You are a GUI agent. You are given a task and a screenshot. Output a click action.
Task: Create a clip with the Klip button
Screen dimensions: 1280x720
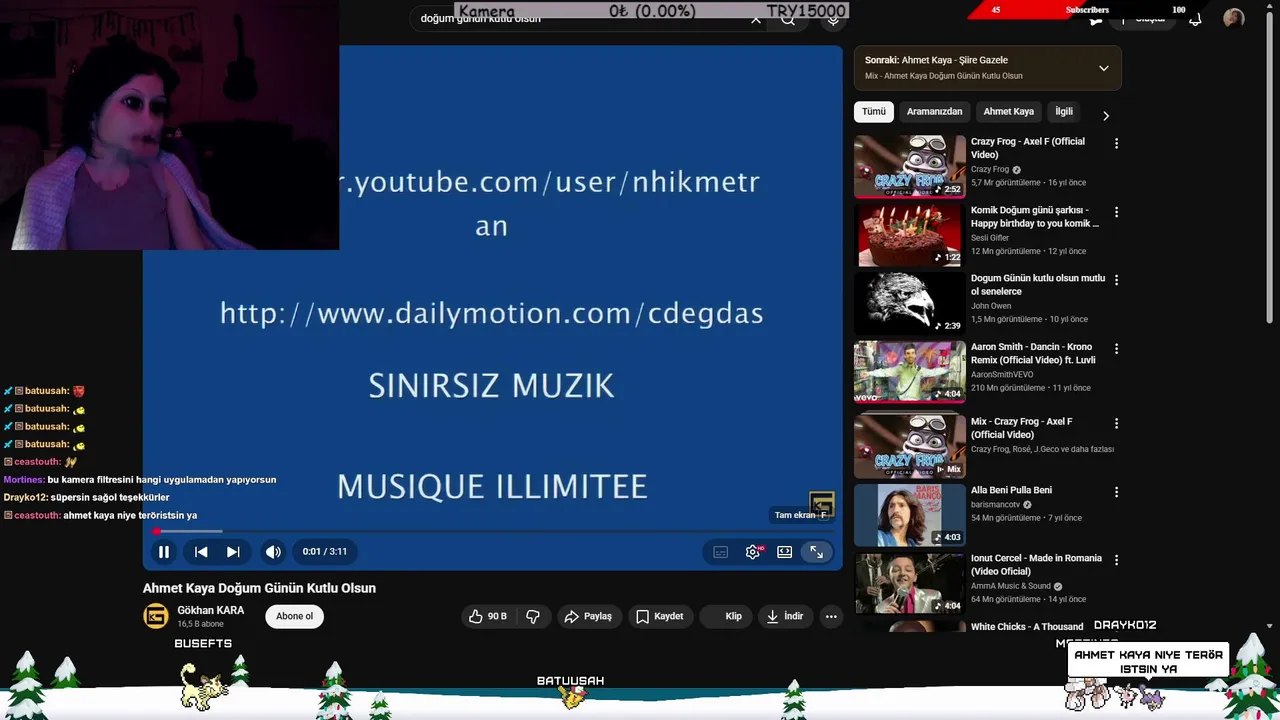tap(726, 616)
